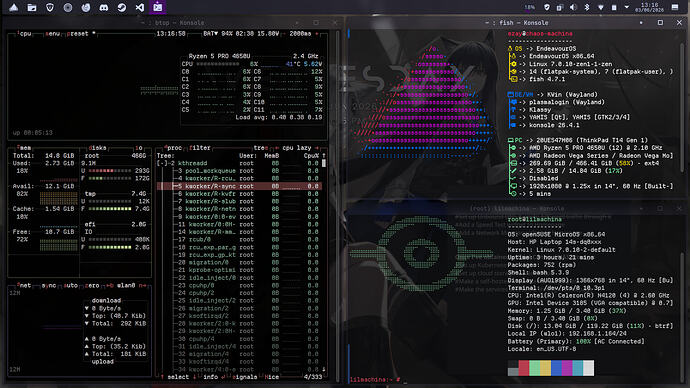
Task: Click the btop Konsole window scrollbar
Action: click(x=338, y=205)
